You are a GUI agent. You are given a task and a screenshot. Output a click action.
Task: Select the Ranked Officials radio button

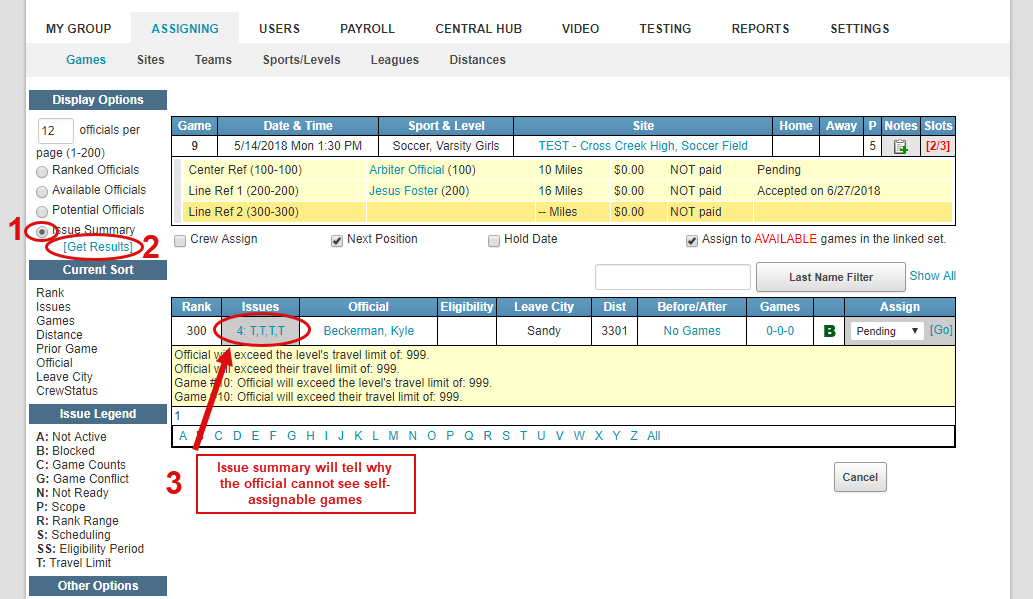click(x=42, y=171)
